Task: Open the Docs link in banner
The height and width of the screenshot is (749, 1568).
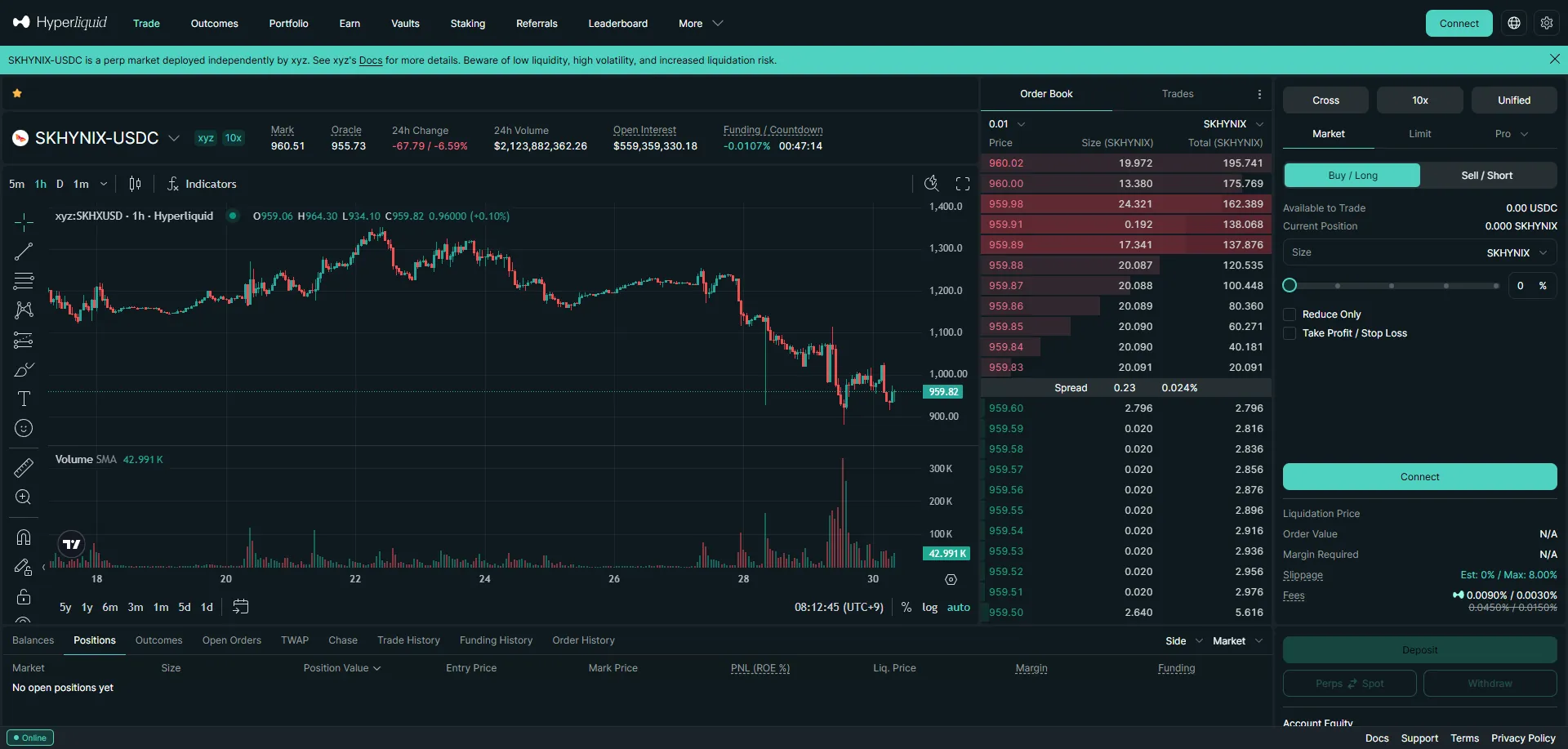Action: [x=371, y=60]
